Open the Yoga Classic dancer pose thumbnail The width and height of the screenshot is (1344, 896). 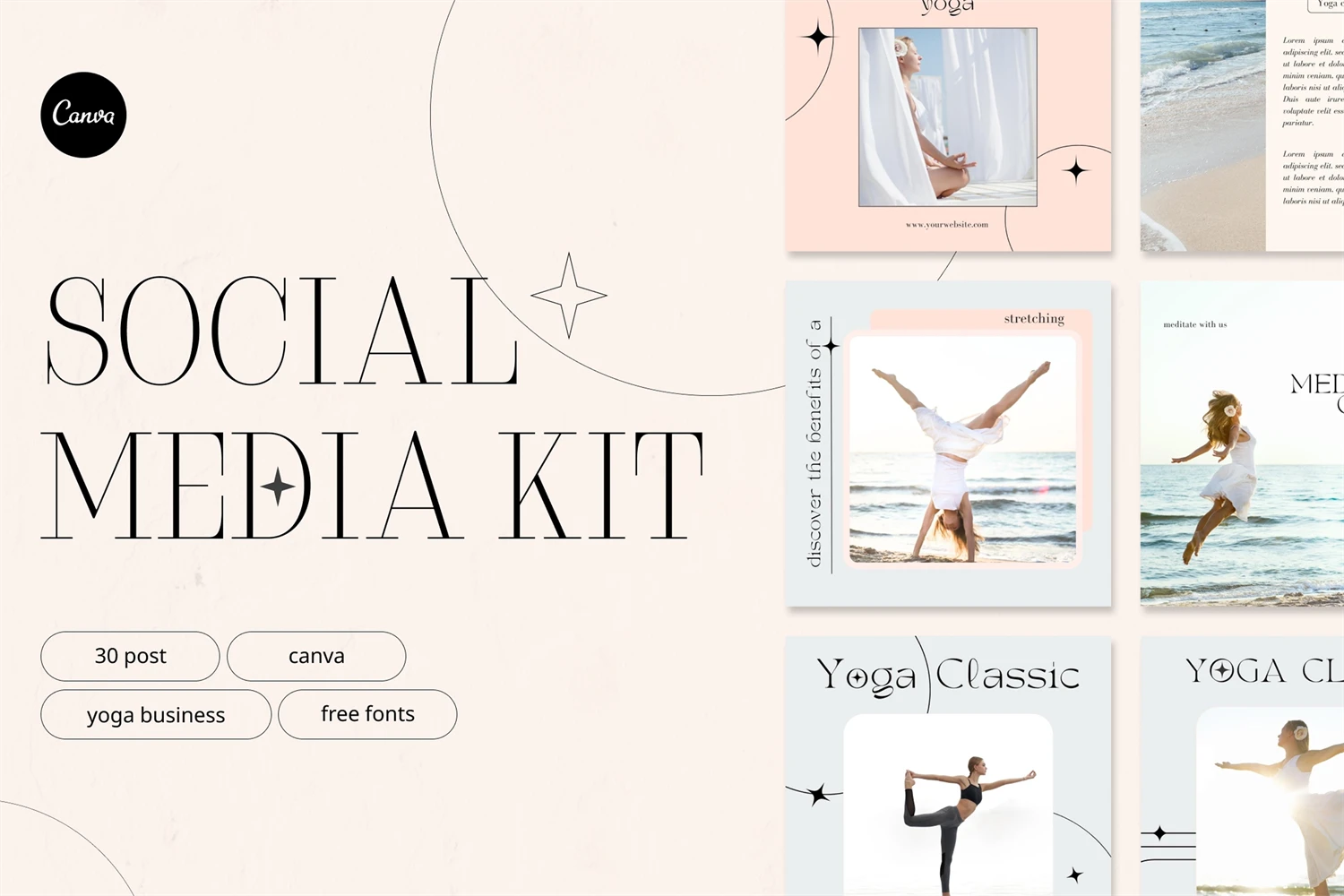[x=948, y=766]
